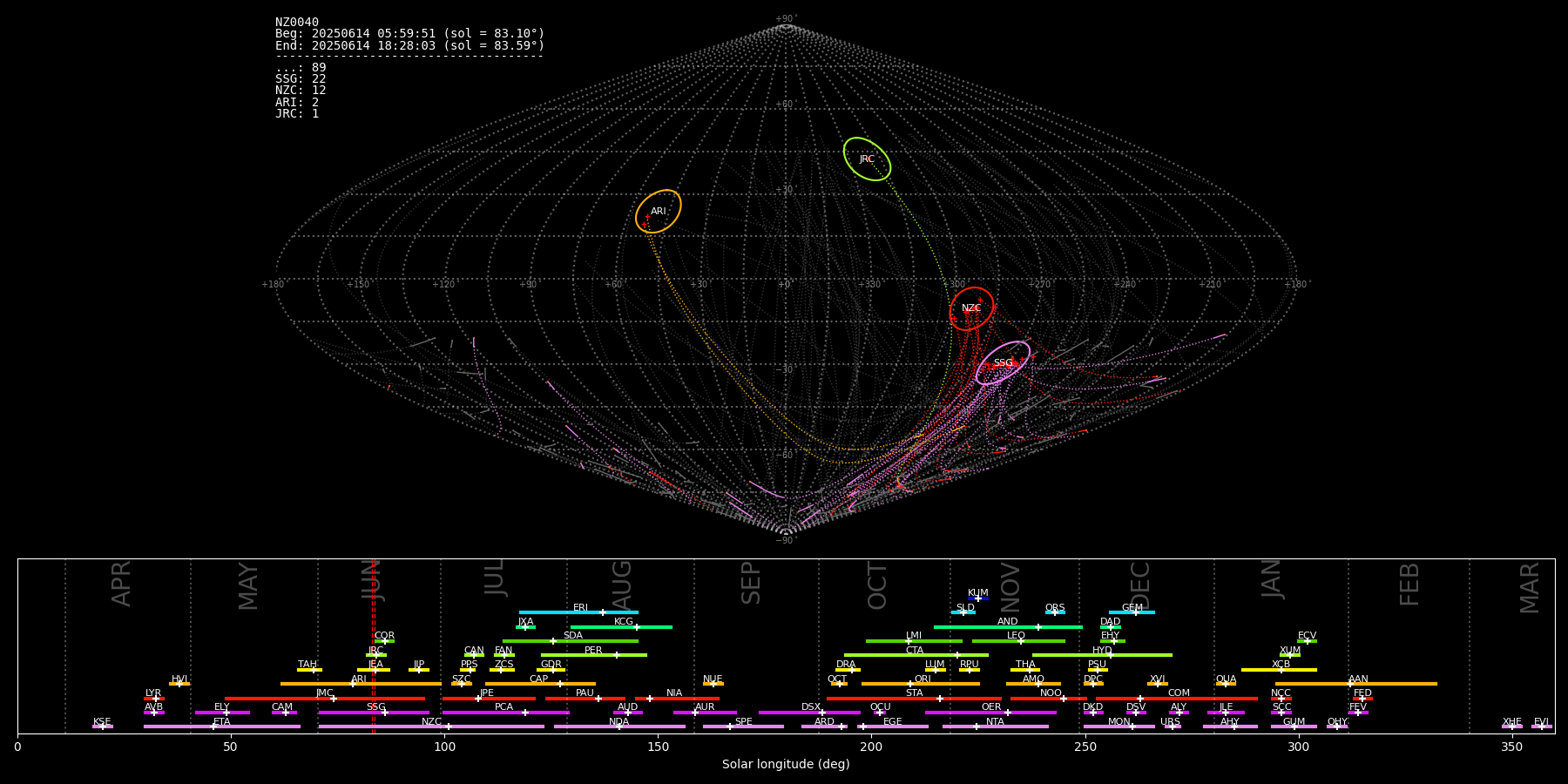Viewport: 1568px width, 784px height.
Task: Click the JRC shower bar in timeline
Action: [376, 655]
